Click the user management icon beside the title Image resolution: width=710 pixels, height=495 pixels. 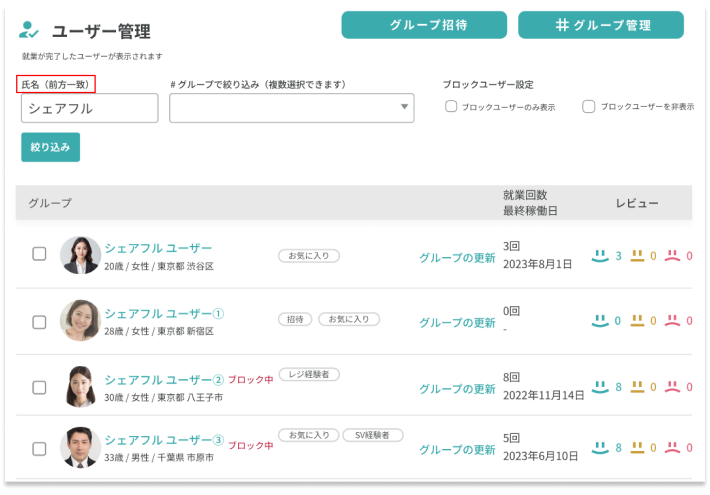pyautogui.click(x=30, y=30)
